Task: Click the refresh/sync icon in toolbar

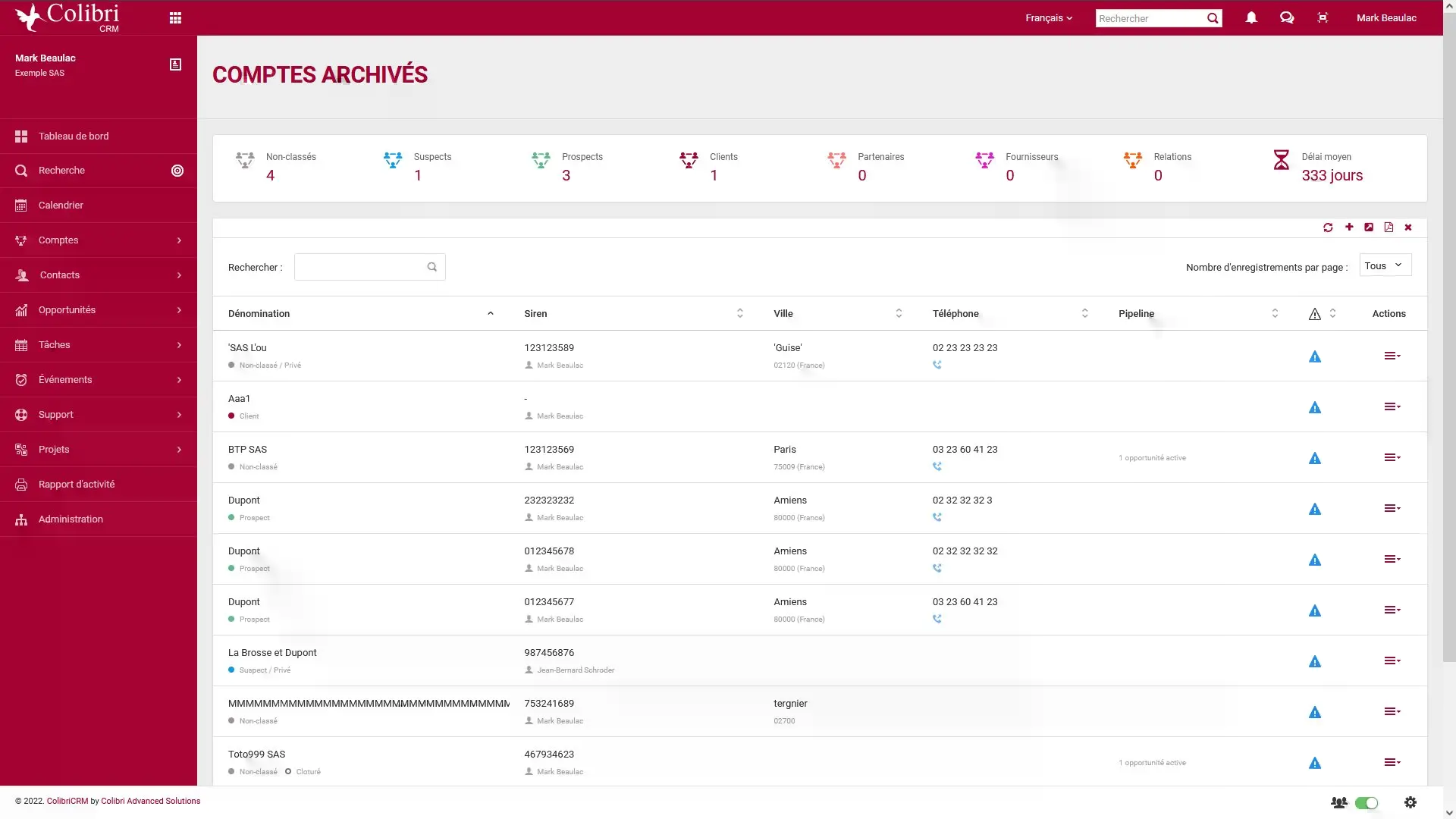Action: [x=1328, y=227]
